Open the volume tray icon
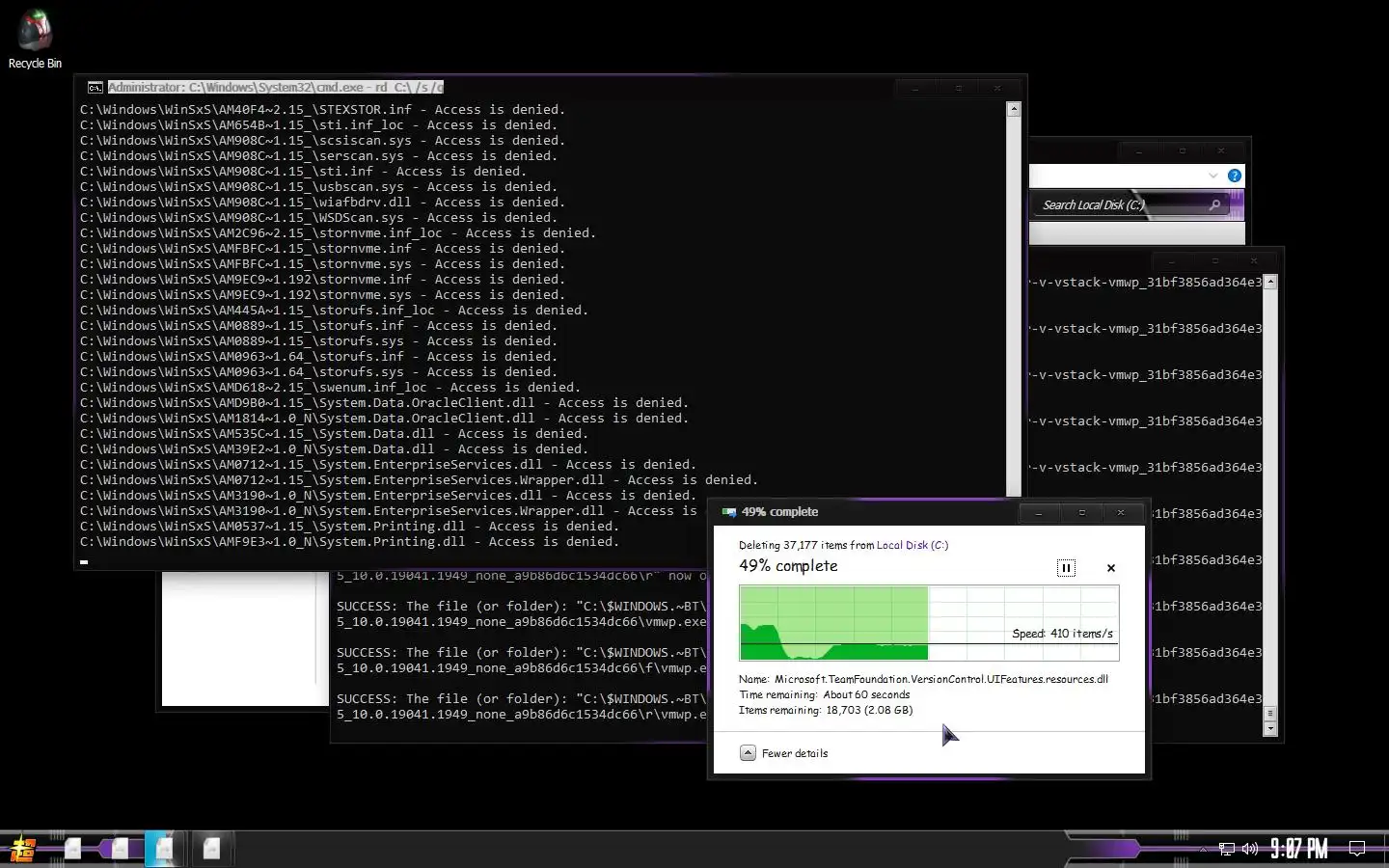 1250,850
